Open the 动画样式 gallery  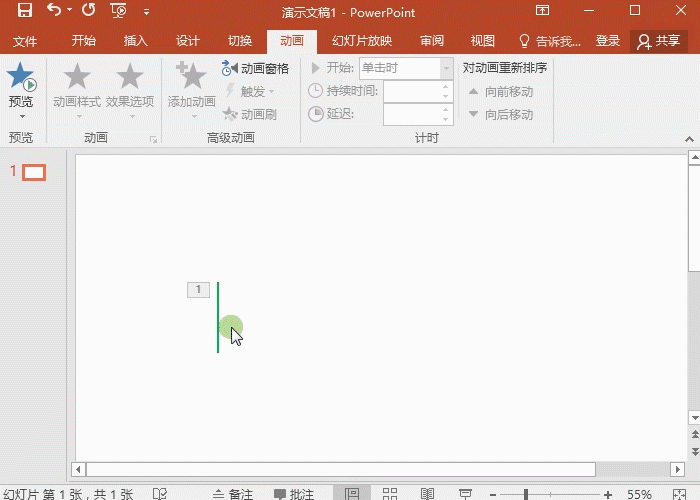click(77, 89)
